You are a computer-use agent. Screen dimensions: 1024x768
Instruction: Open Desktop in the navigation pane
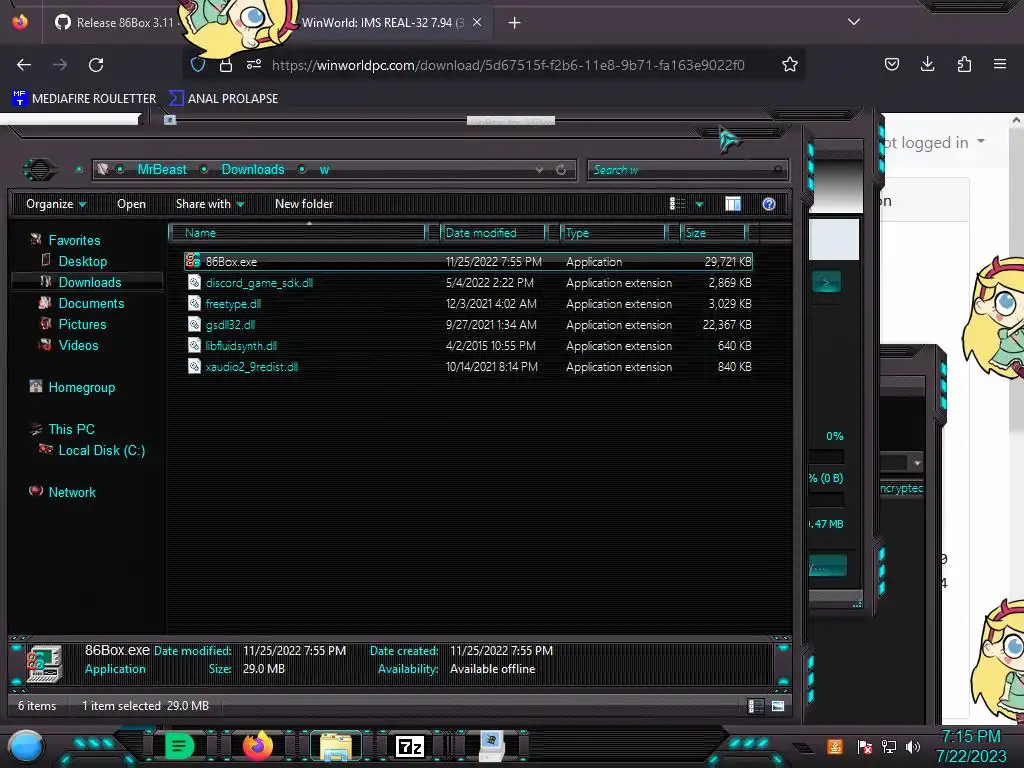coord(82,261)
